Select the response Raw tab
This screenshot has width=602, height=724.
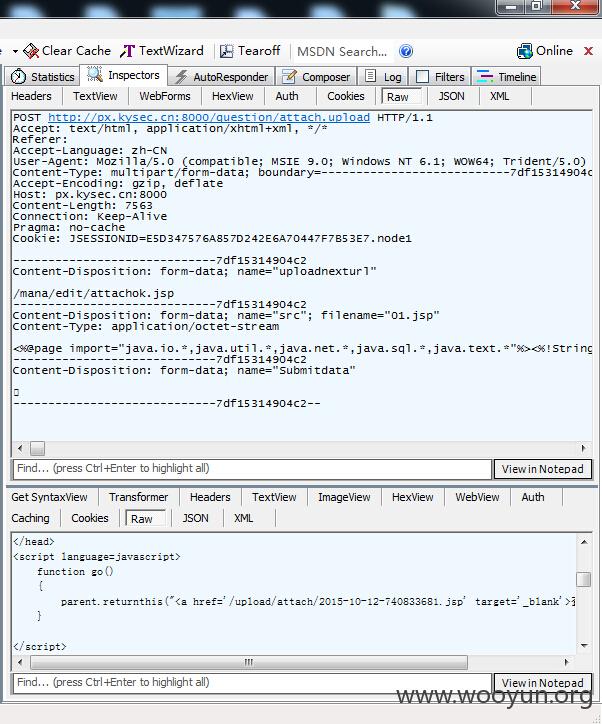point(145,519)
